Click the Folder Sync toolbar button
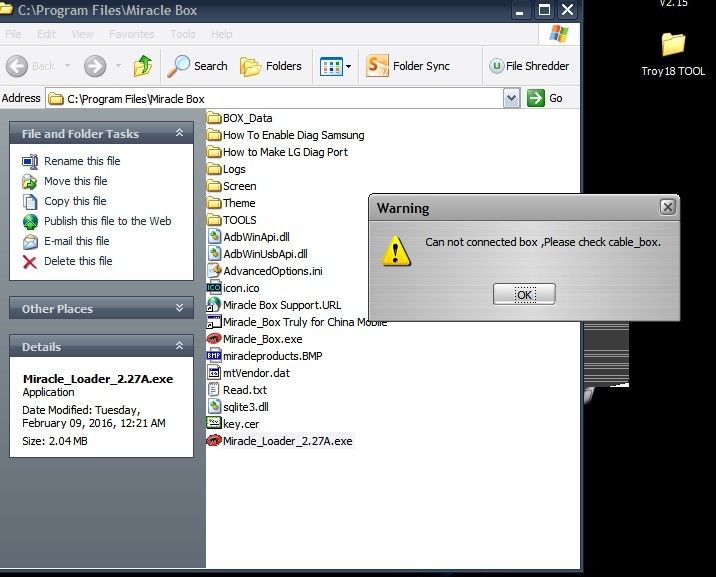This screenshot has width=716, height=577. coord(408,66)
